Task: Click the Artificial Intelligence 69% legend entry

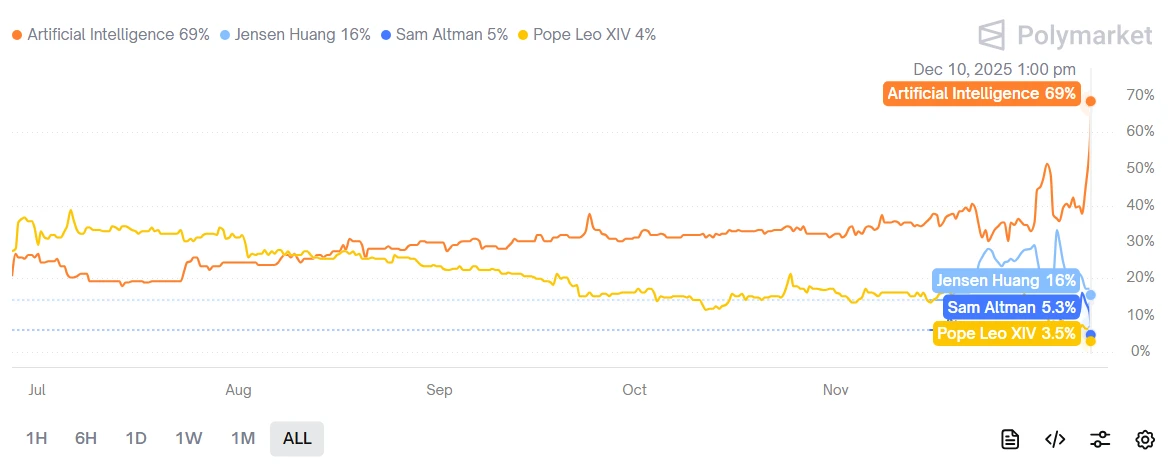Action: (x=111, y=35)
